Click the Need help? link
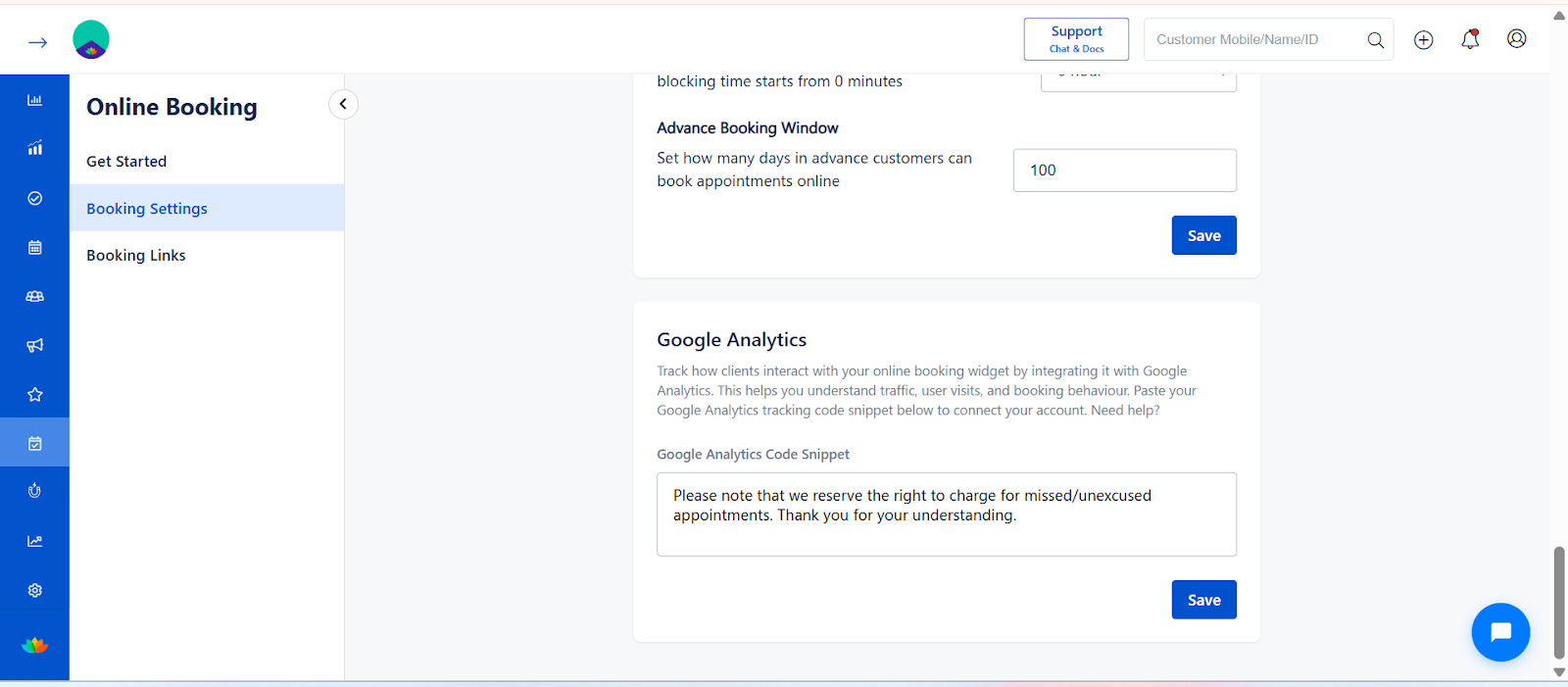This screenshot has height=687, width=1568. click(x=1125, y=411)
